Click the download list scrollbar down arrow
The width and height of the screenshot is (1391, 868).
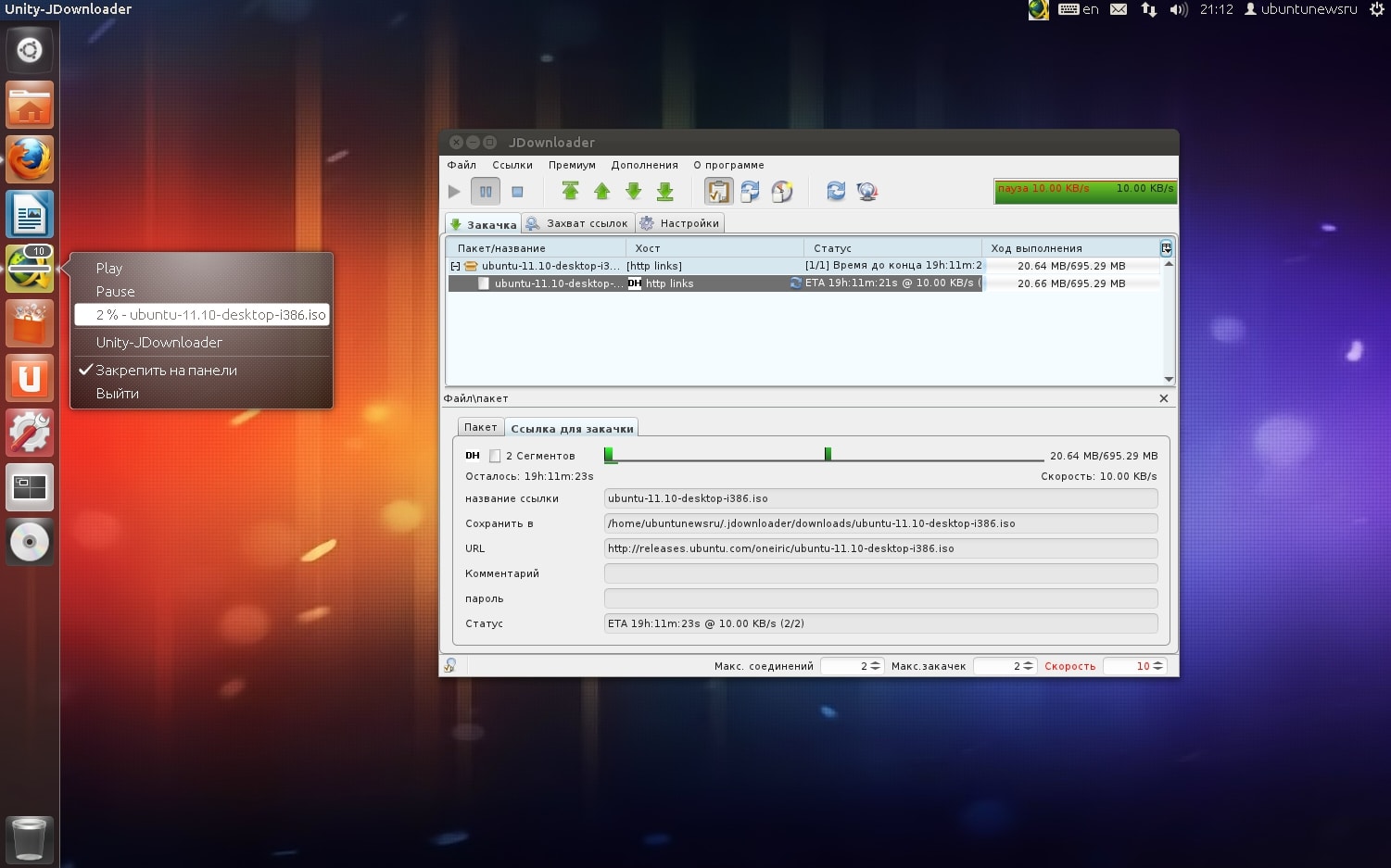(1169, 379)
